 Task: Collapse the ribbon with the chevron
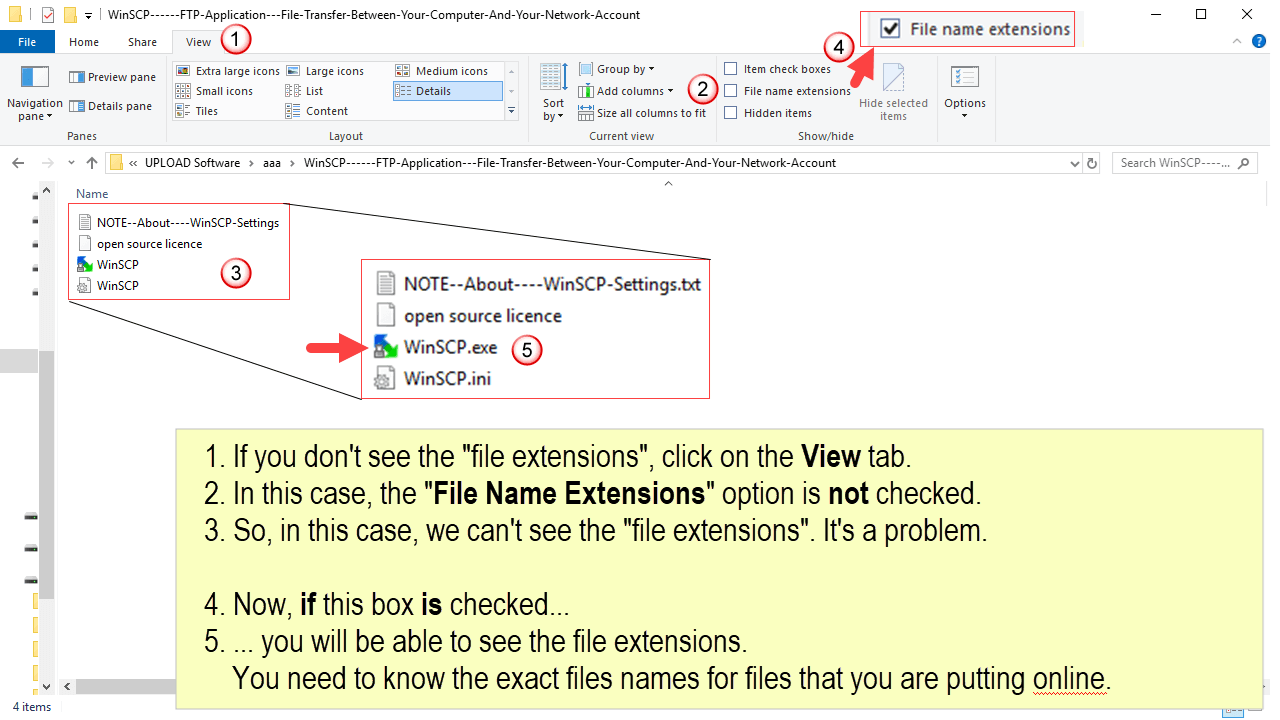1237,41
